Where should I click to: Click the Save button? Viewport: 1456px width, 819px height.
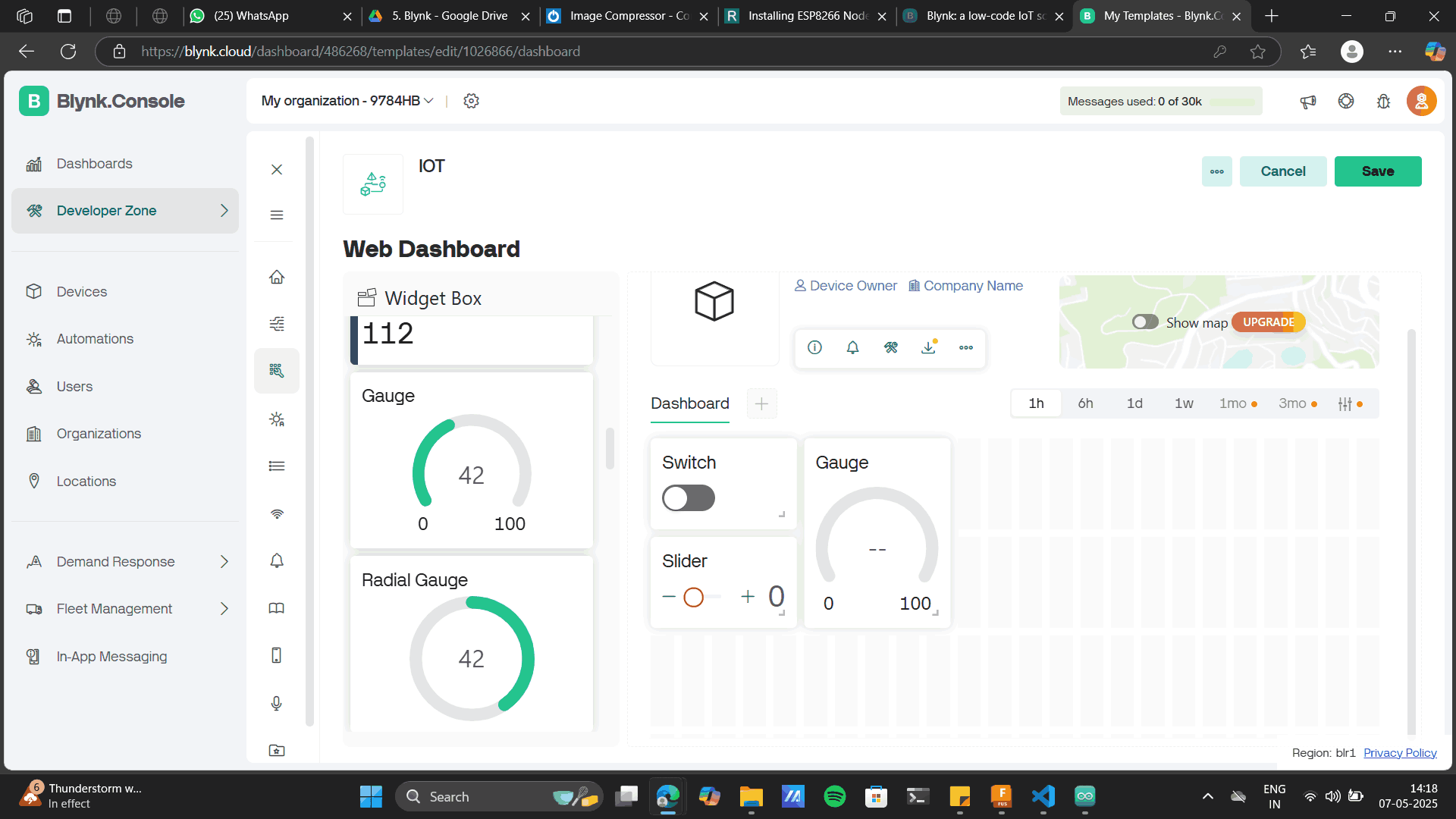tap(1378, 171)
